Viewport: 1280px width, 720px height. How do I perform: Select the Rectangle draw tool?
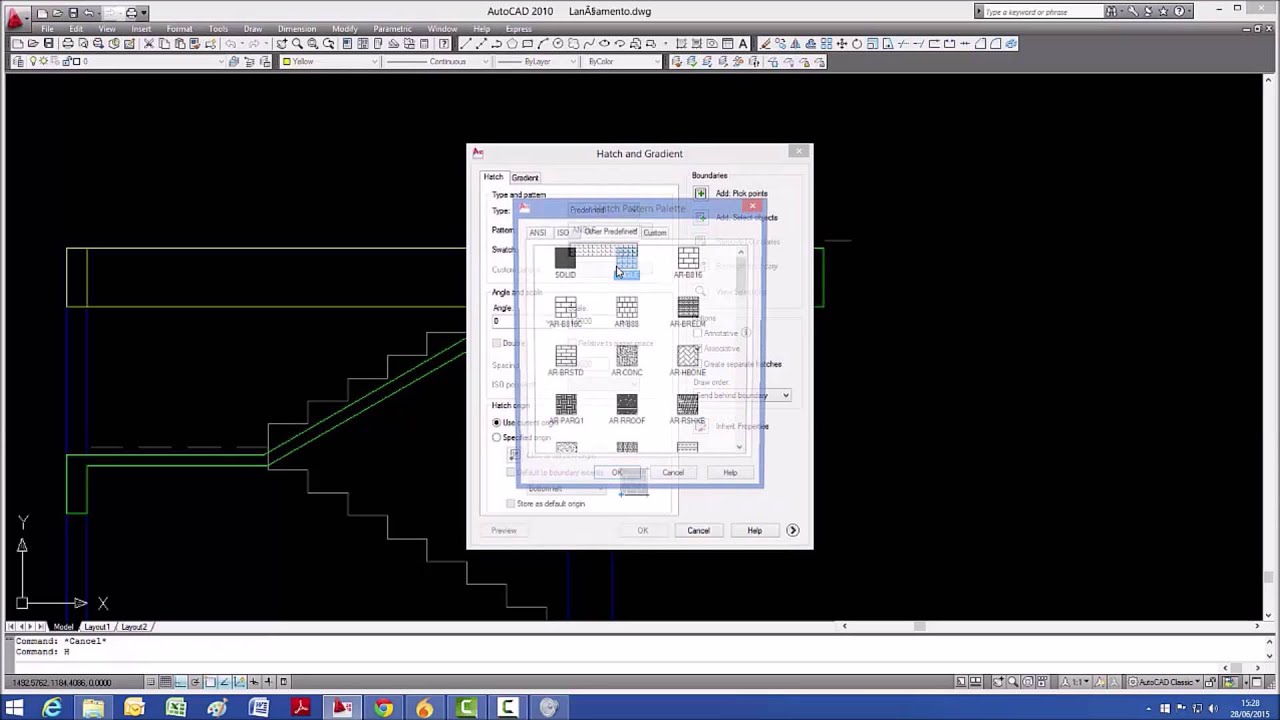tap(527, 44)
